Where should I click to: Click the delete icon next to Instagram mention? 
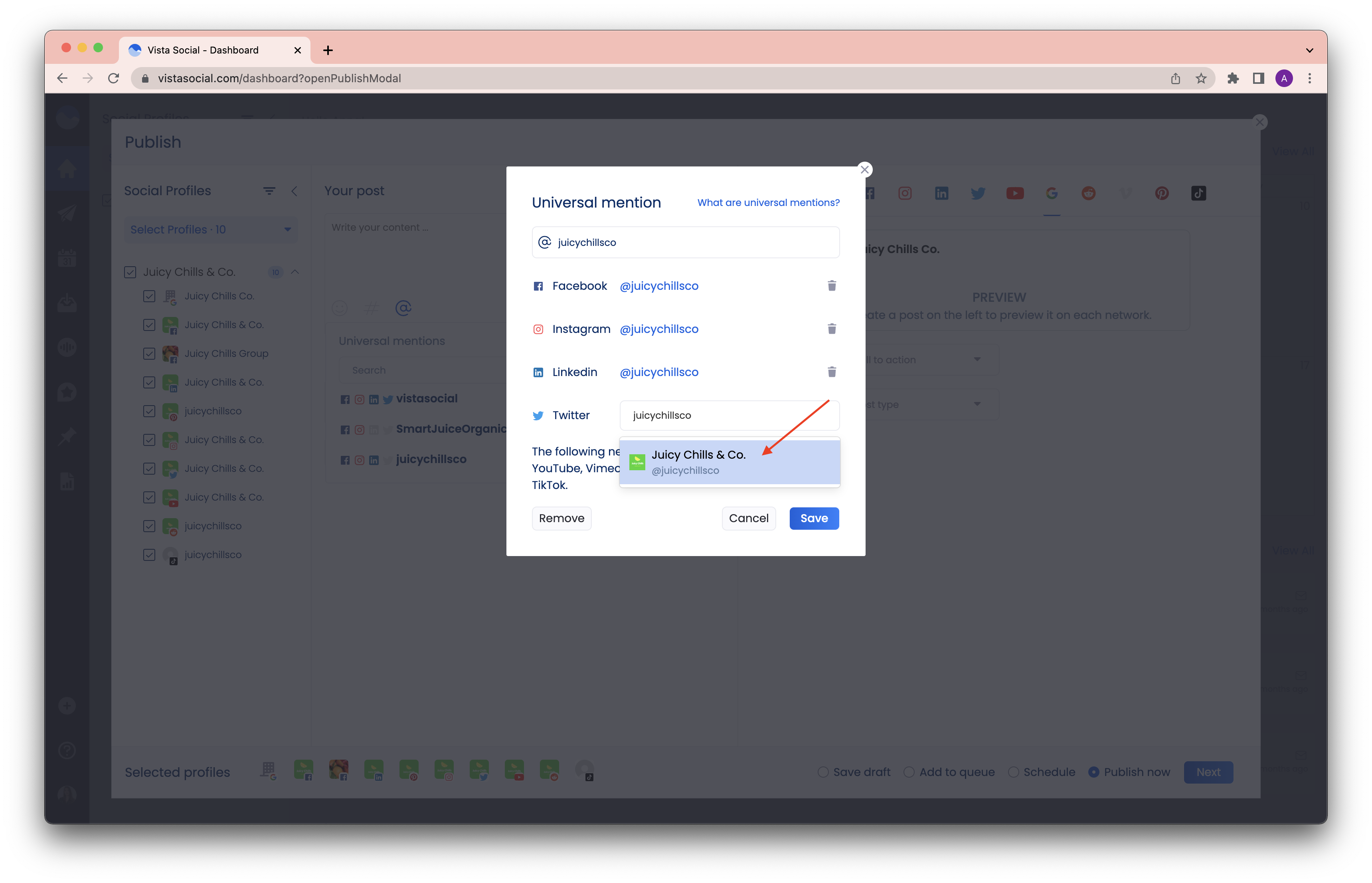pyautogui.click(x=831, y=328)
